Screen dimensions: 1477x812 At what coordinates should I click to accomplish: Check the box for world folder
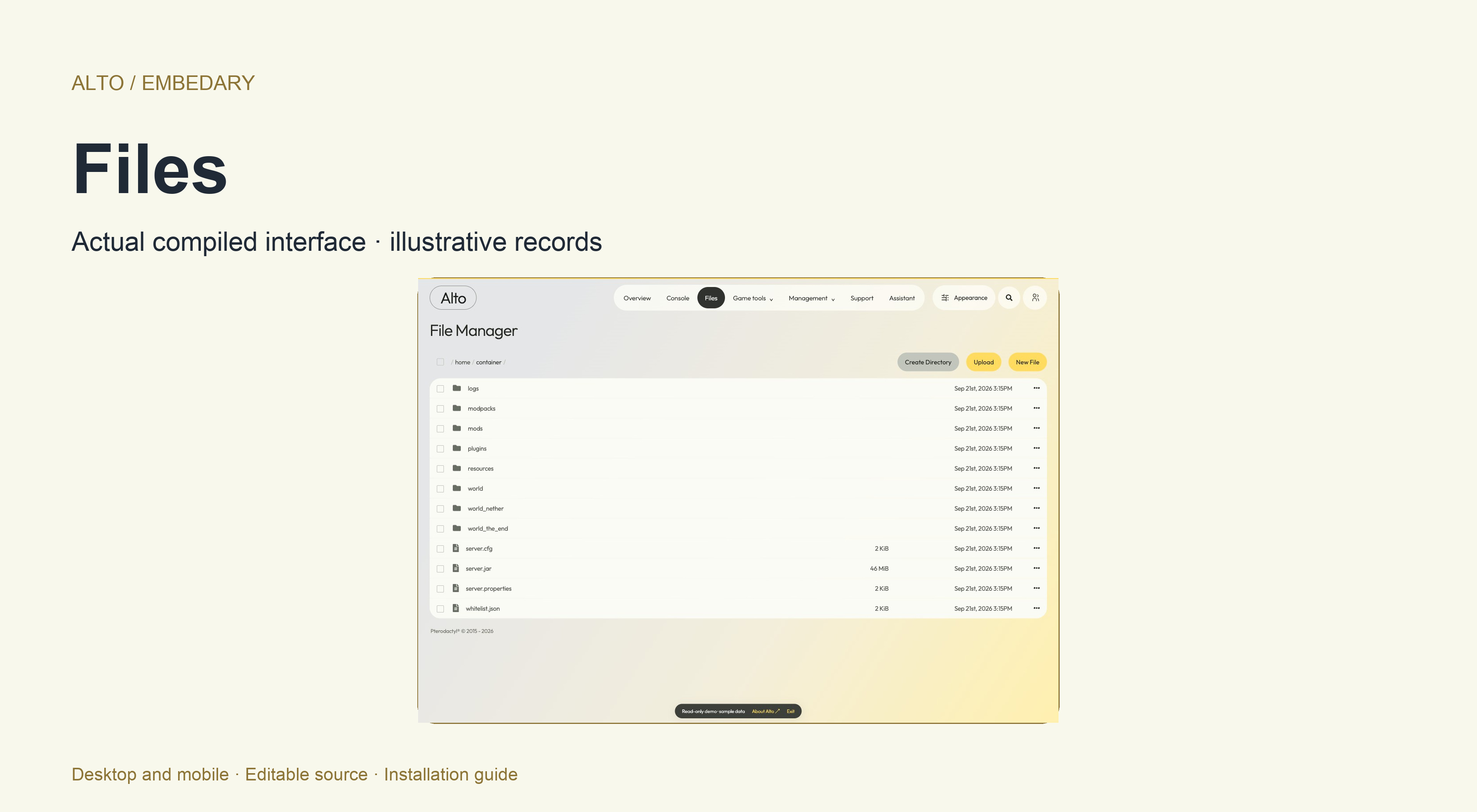[440, 489]
